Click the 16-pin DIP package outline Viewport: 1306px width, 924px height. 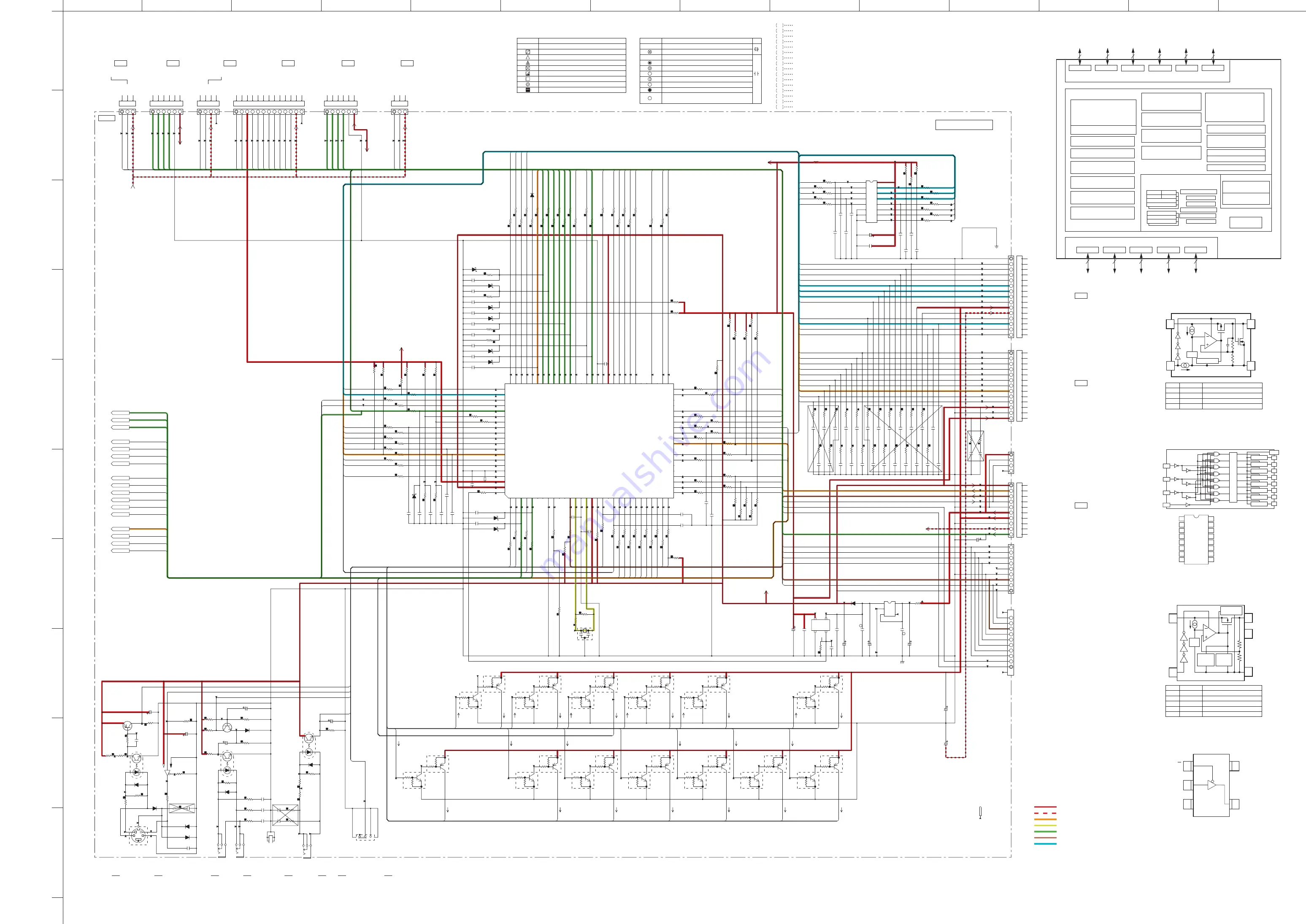pos(1196,539)
